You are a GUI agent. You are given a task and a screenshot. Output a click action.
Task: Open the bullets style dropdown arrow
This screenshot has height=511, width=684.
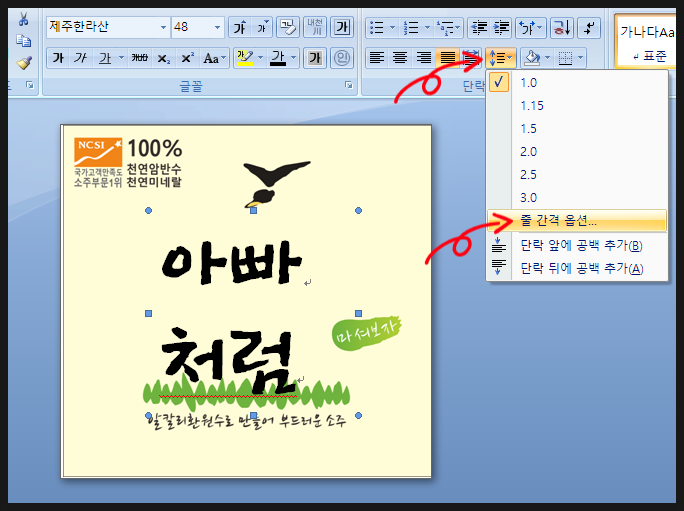click(x=392, y=28)
